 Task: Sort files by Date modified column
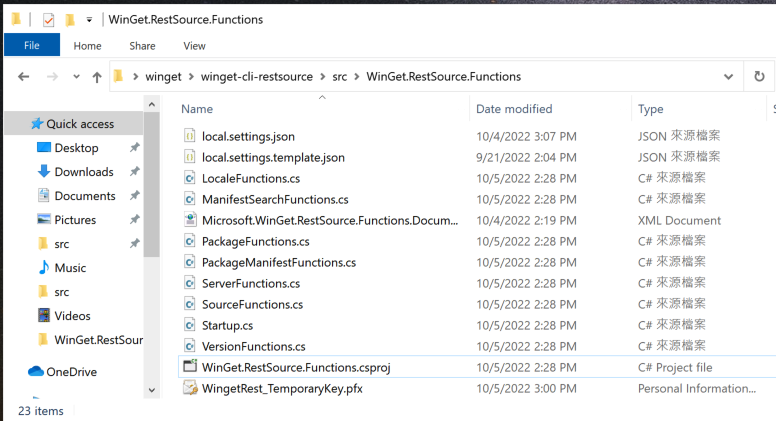[514, 109]
